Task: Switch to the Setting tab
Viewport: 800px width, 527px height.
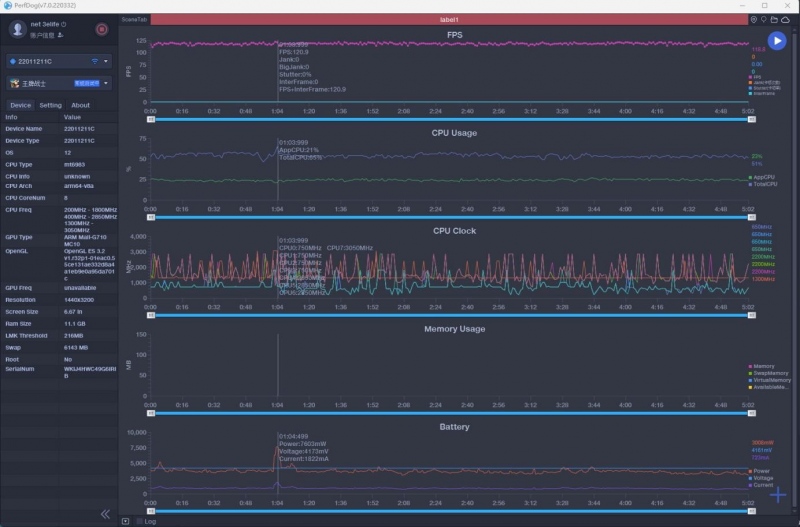Action: click(50, 105)
